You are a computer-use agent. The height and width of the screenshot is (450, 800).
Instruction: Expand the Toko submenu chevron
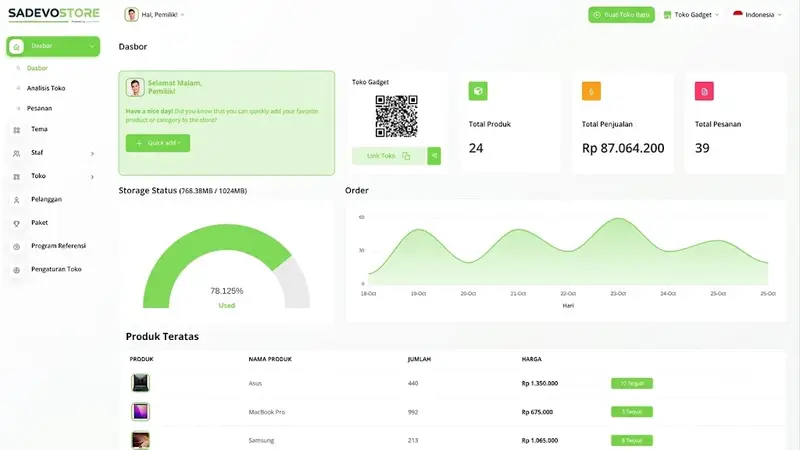(92, 177)
